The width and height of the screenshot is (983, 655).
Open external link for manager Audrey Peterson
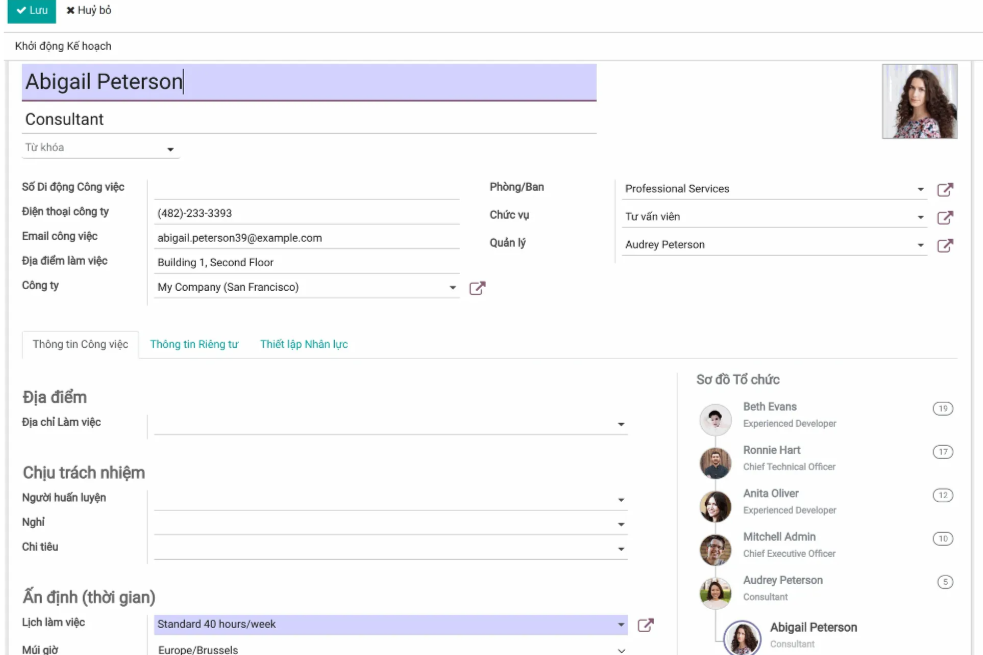coord(945,245)
